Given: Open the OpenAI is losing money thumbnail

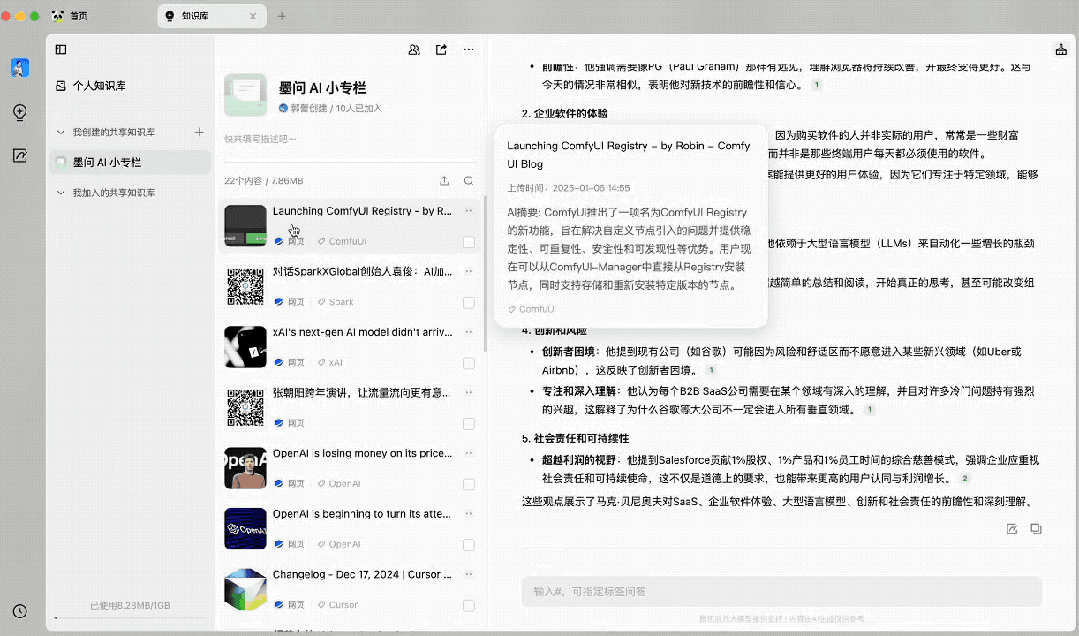Looking at the screenshot, I should [245, 468].
